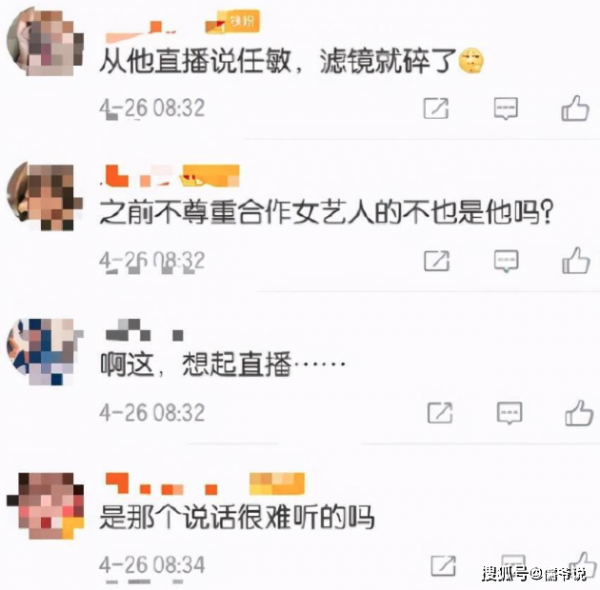Tap the 搜狐号 watermark link

click(534, 574)
